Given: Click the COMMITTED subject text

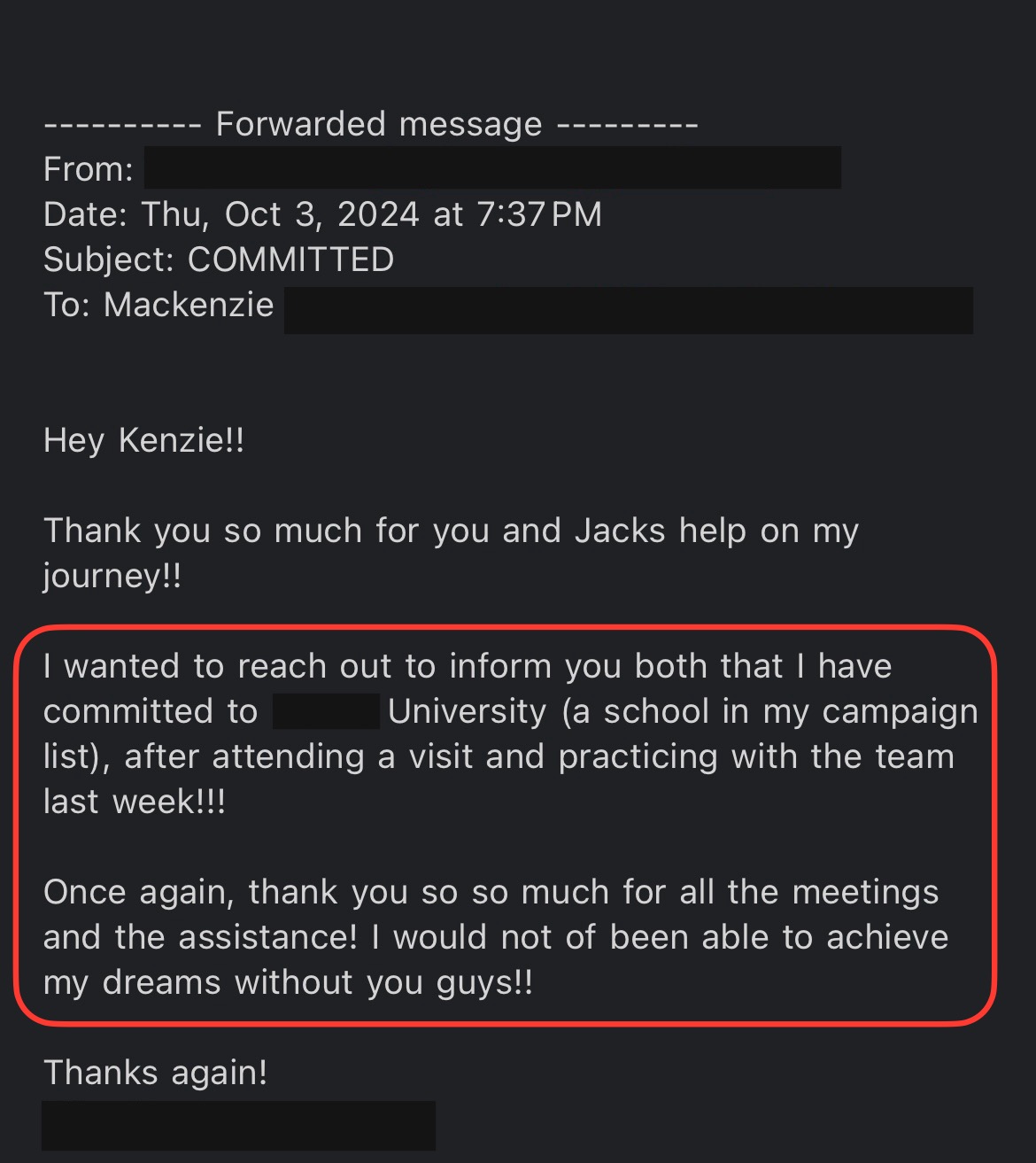Looking at the screenshot, I should pyautogui.click(x=291, y=260).
